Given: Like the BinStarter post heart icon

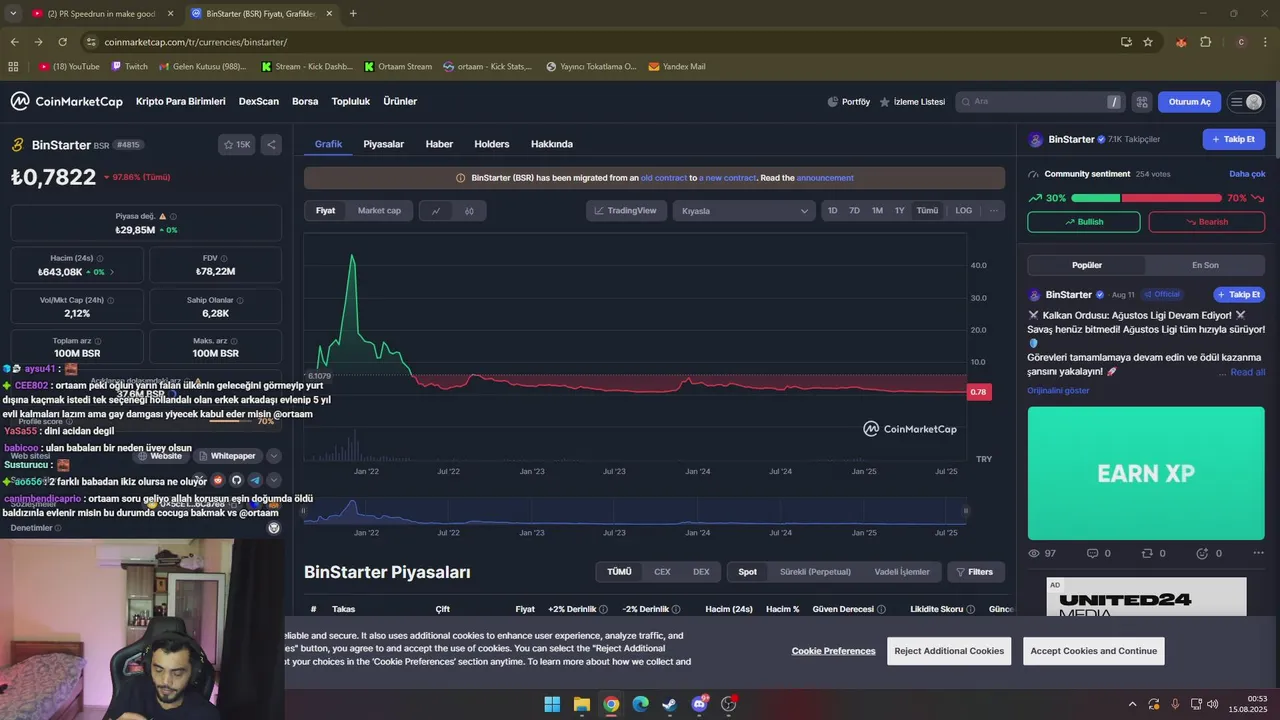Looking at the screenshot, I should tap(1202, 553).
